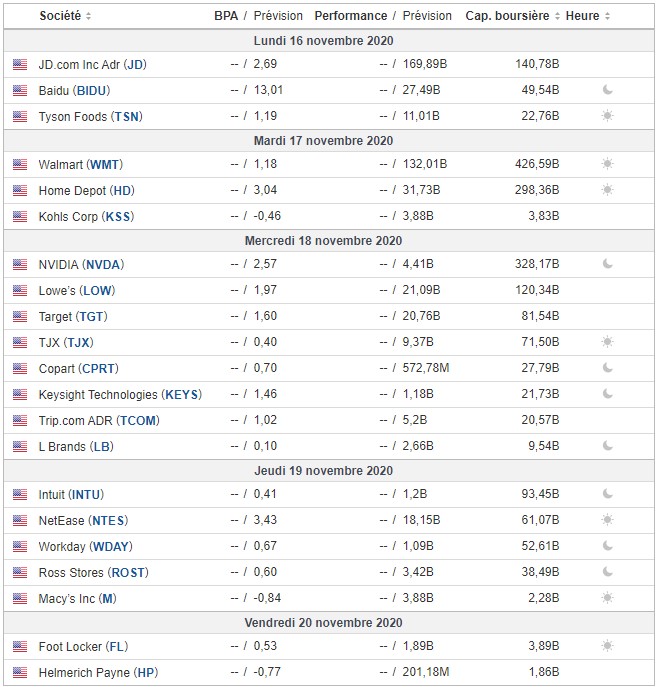Open the Home Depot company link
The width and height of the screenshot is (657, 687).
86,190
